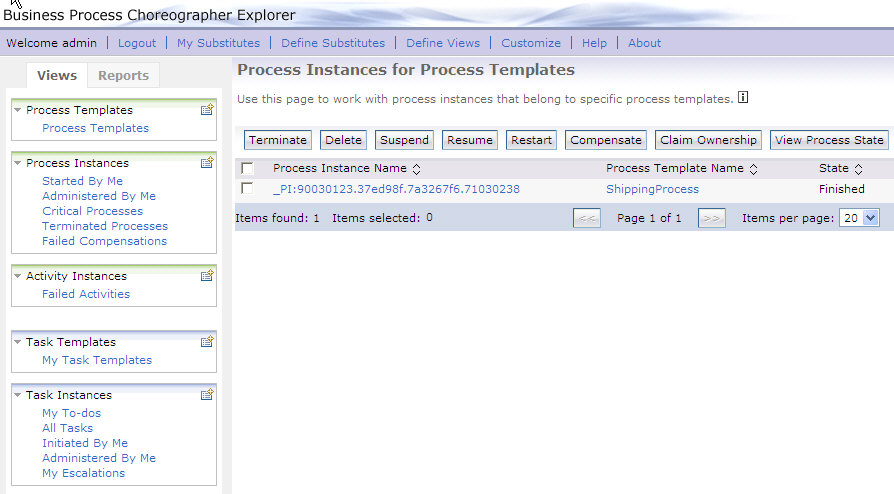
Task: Sort by Process Instance Name arrows
Action: tap(416, 169)
